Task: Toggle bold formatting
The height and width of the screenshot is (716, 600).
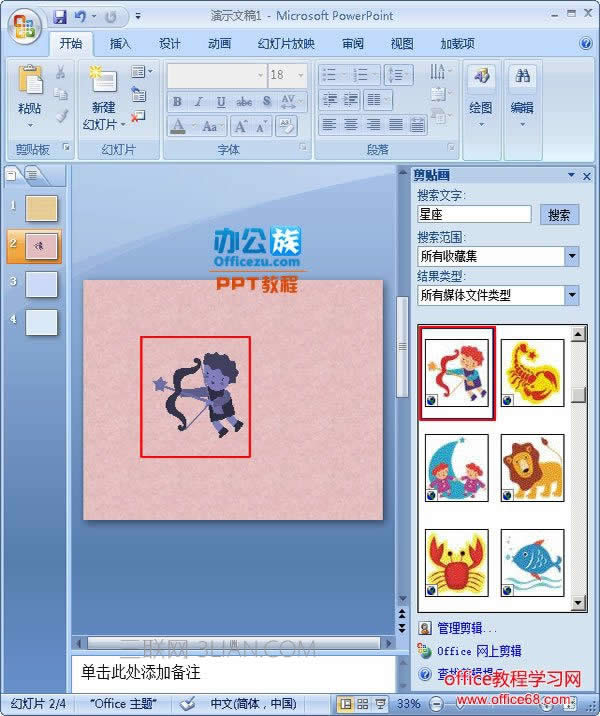Action: [x=177, y=101]
